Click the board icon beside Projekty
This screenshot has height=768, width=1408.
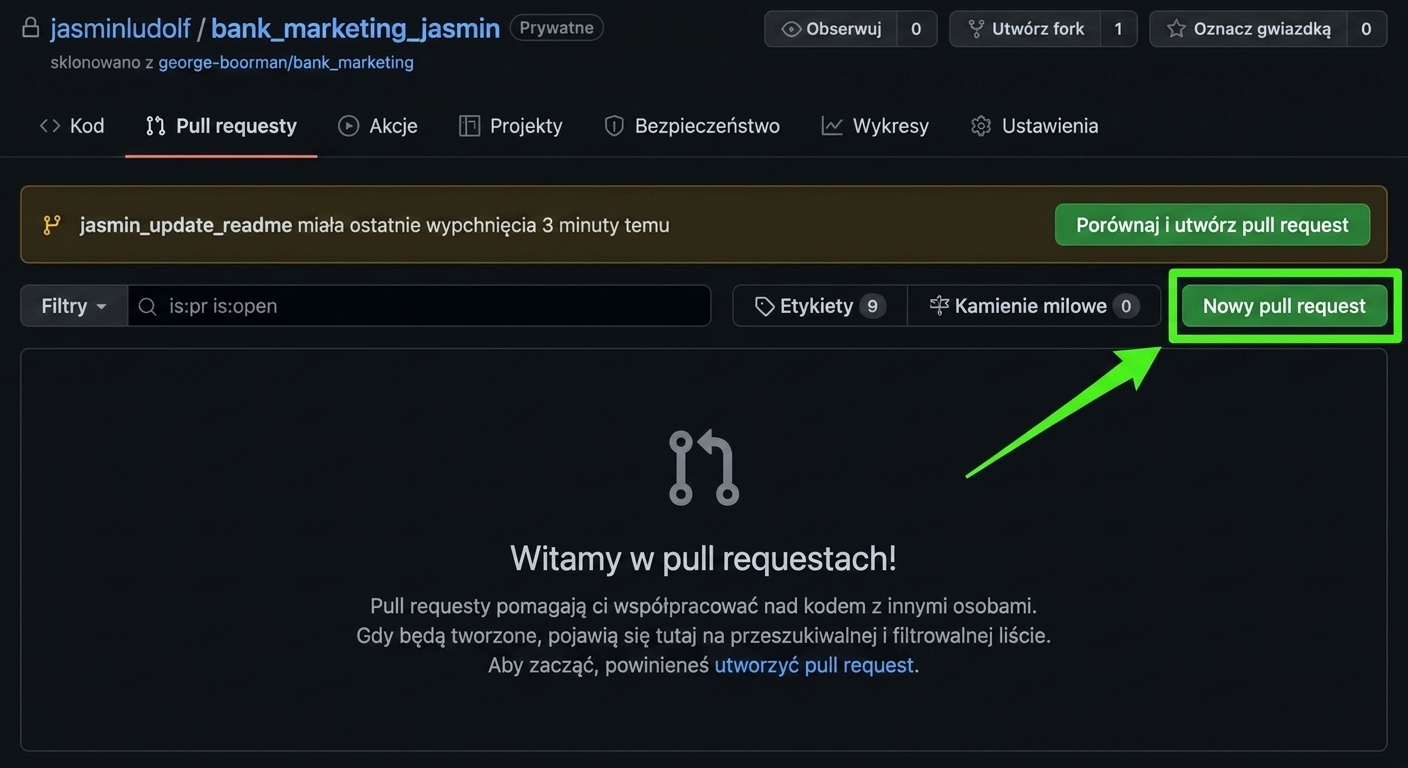pyautogui.click(x=469, y=126)
